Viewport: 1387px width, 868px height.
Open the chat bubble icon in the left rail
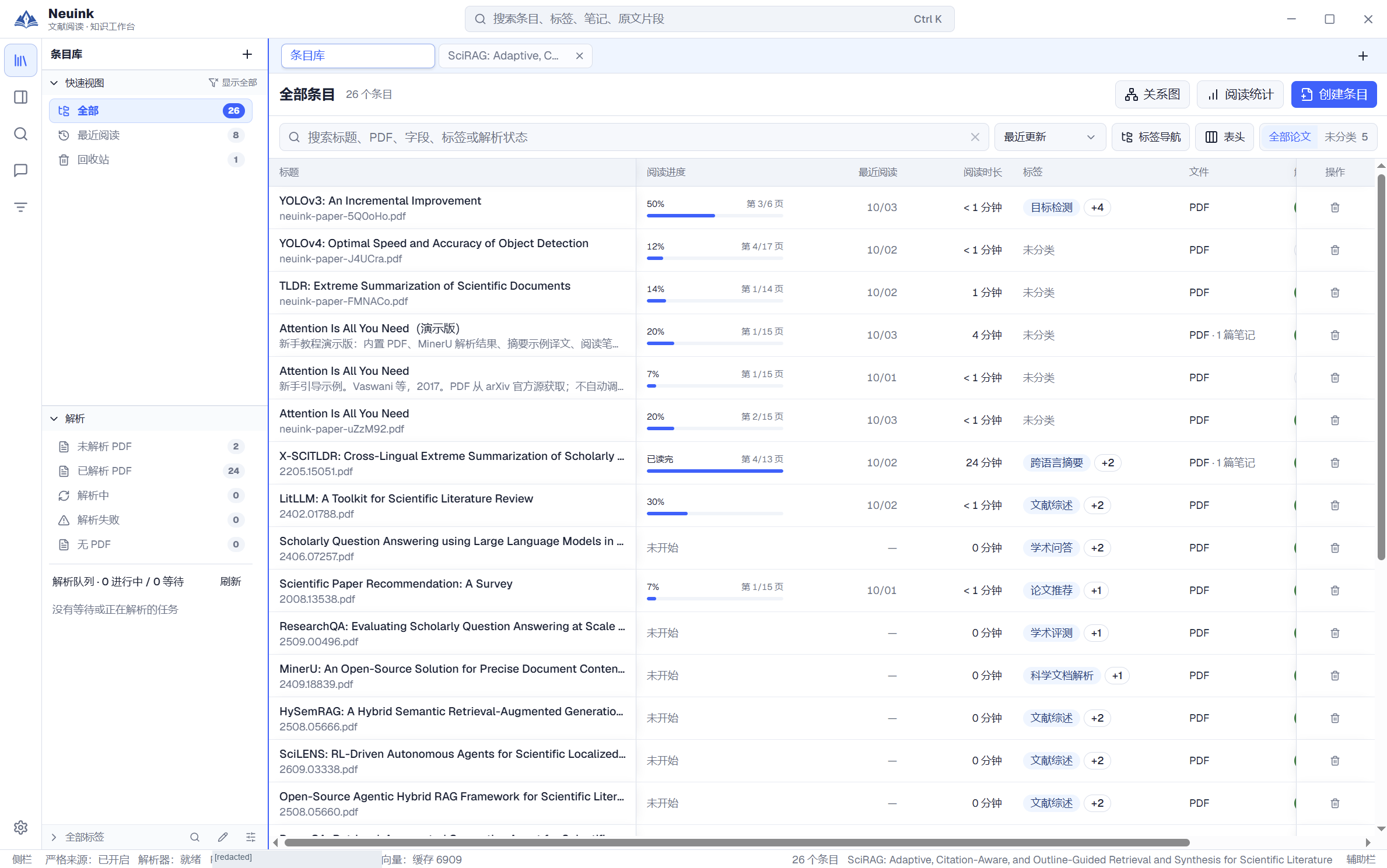click(x=20, y=170)
